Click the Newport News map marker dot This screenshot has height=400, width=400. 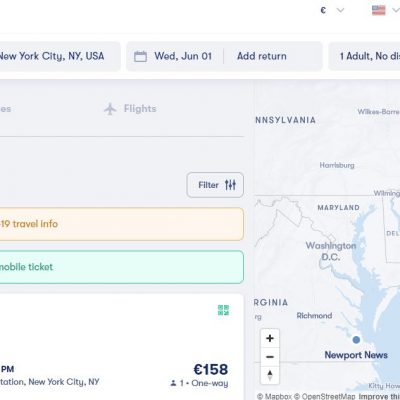356,340
